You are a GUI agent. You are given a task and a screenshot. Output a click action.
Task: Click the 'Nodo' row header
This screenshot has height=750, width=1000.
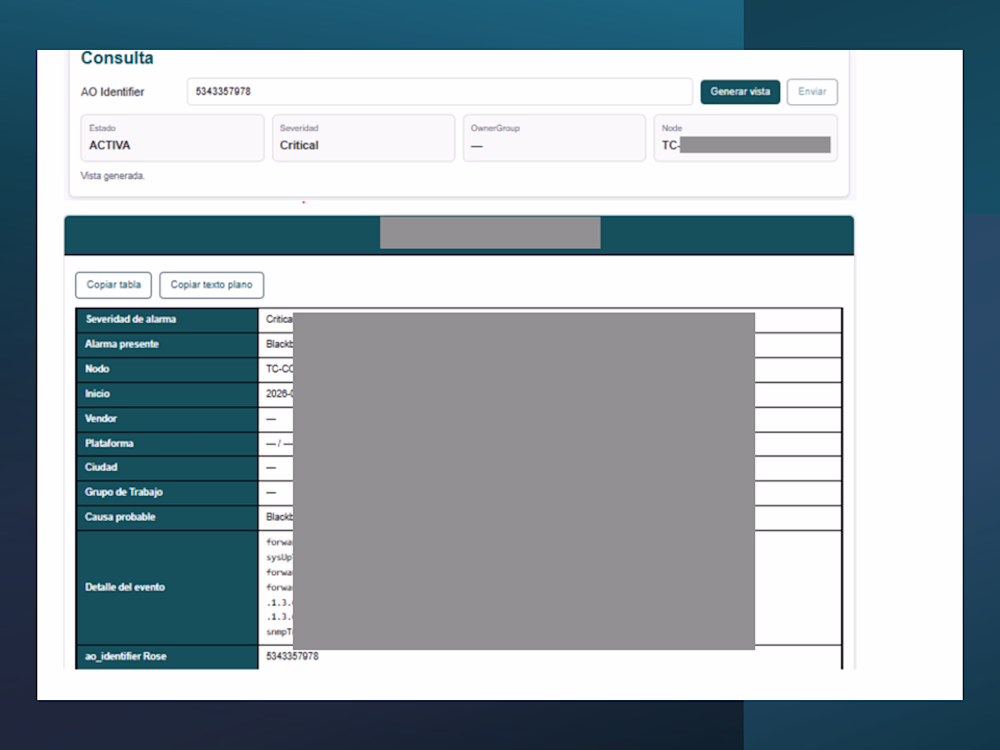pos(167,369)
